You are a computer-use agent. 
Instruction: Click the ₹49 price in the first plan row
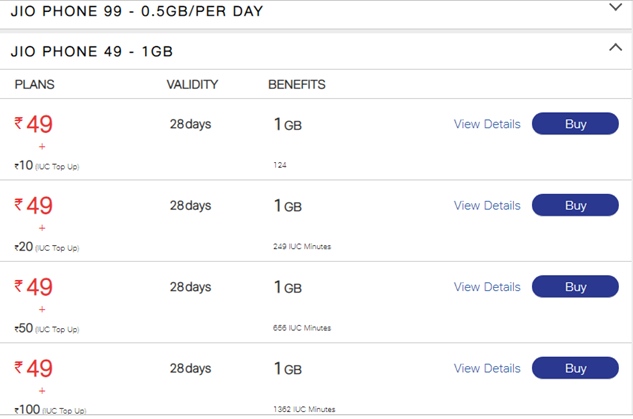tap(34, 124)
